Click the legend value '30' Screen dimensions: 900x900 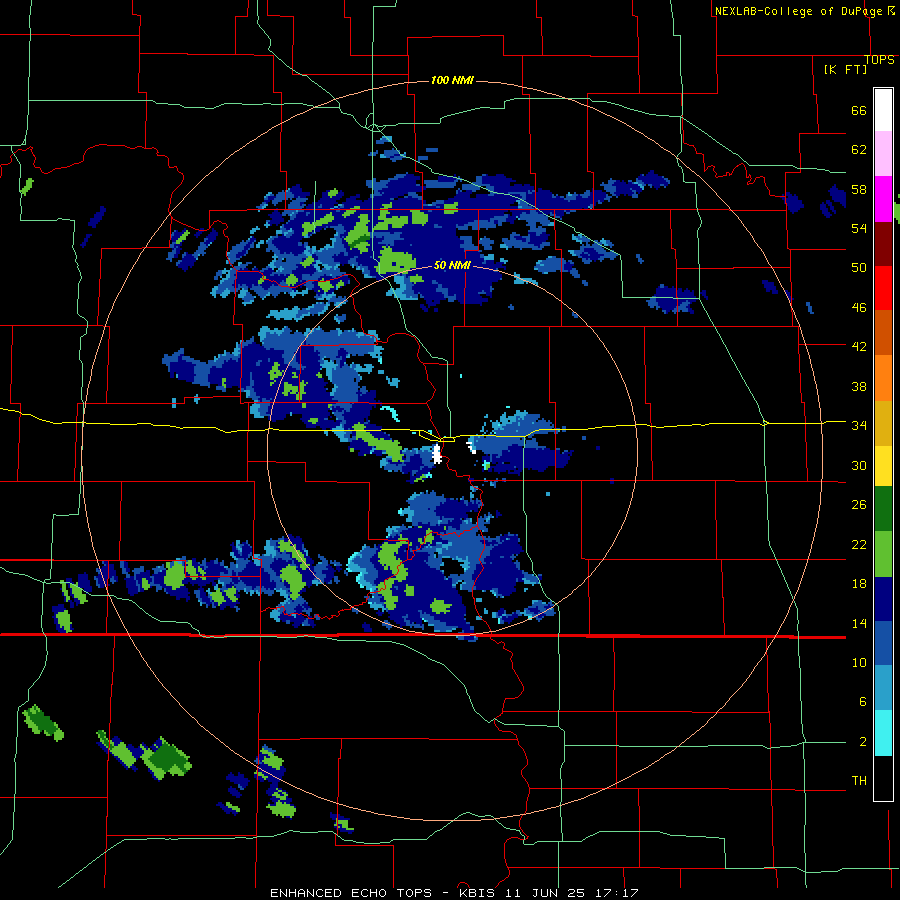[859, 465]
